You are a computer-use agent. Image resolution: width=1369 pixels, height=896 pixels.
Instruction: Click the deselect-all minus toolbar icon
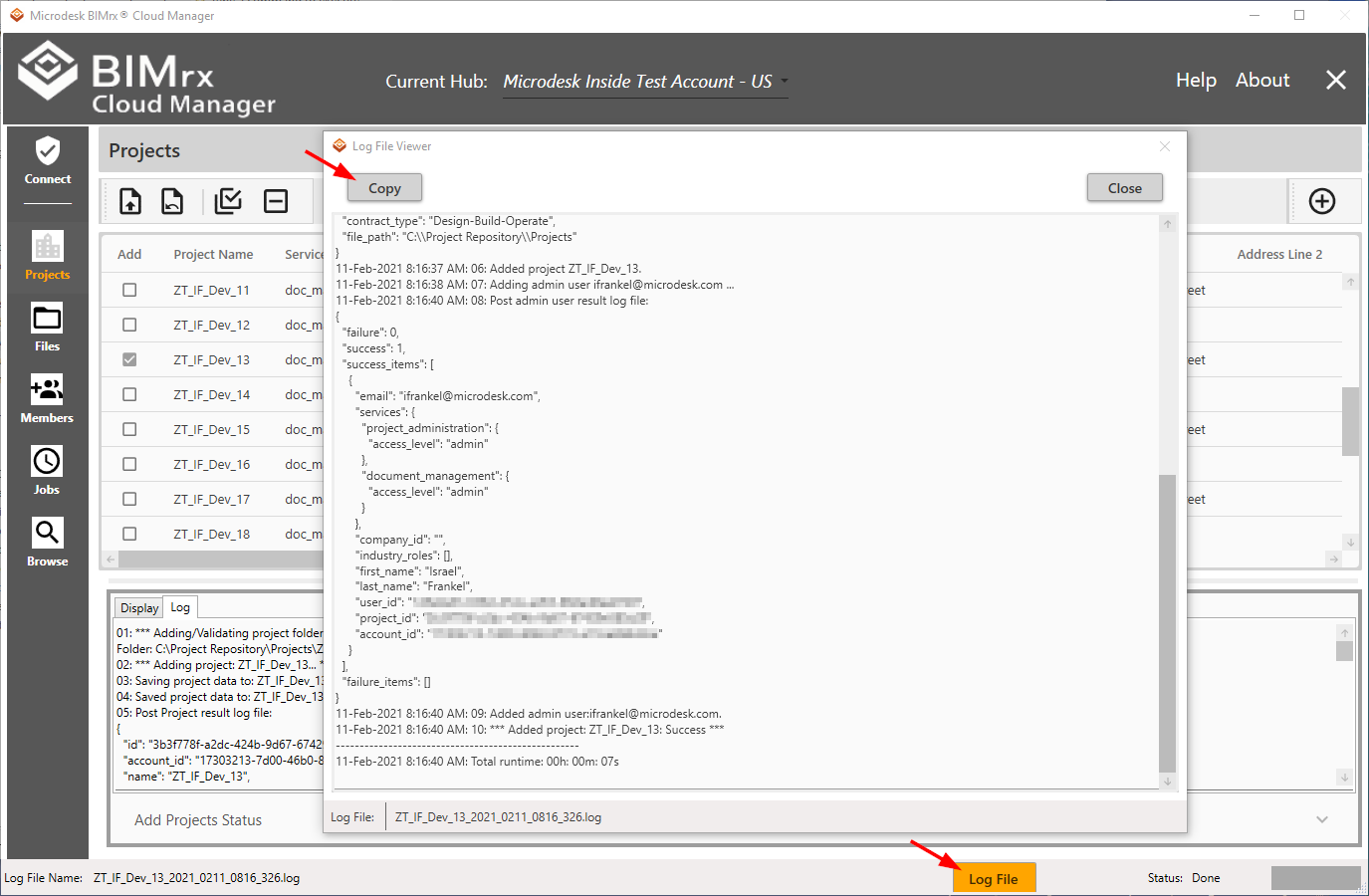tap(276, 201)
